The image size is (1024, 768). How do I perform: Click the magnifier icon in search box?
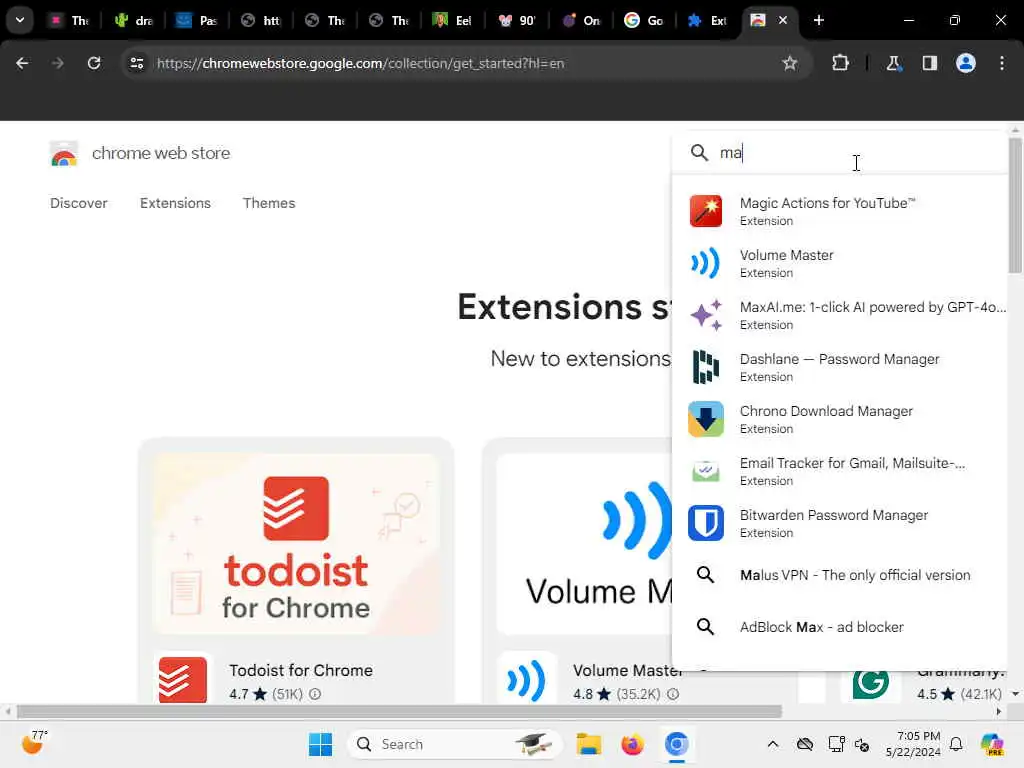click(x=699, y=153)
